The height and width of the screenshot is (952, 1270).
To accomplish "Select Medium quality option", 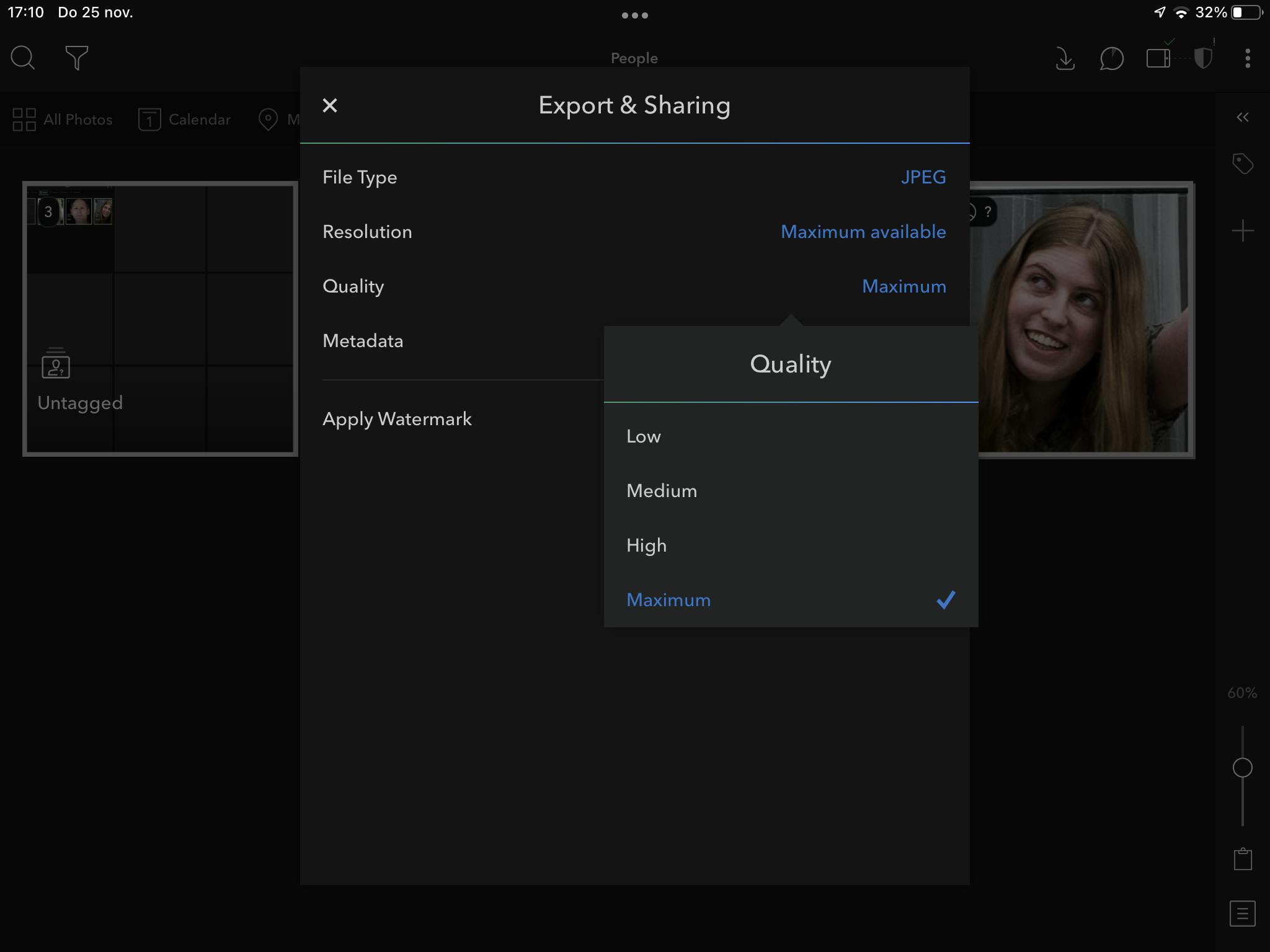I will point(662,491).
